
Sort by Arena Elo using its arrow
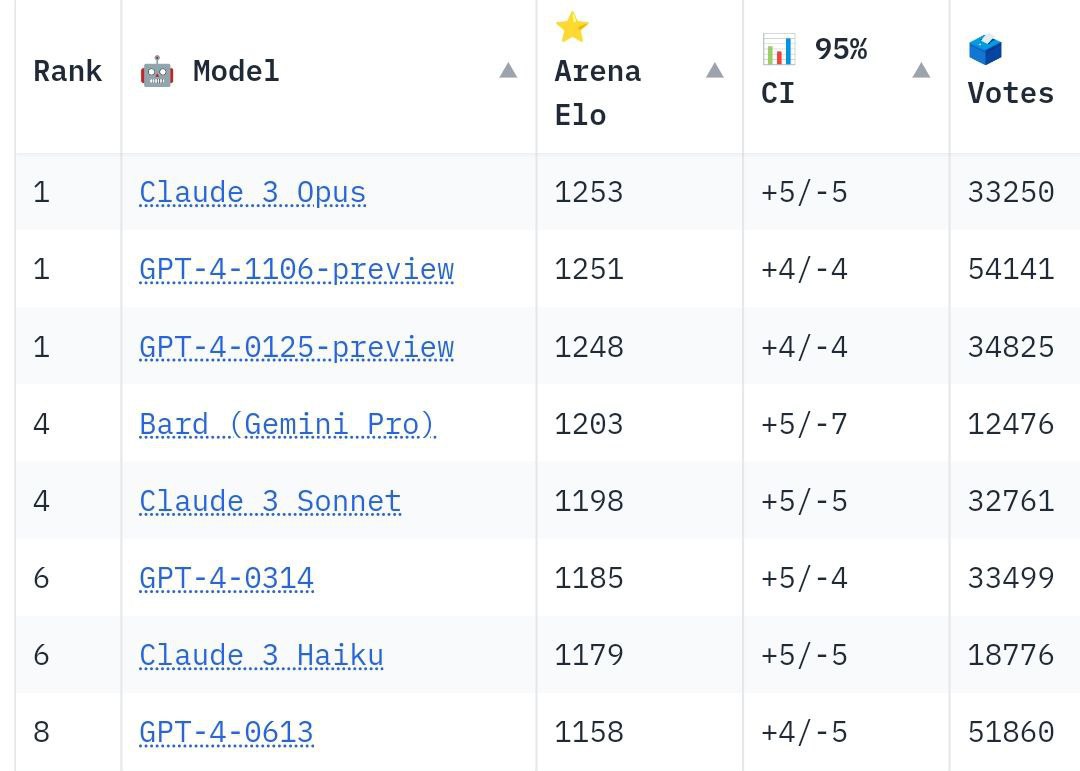[714, 70]
